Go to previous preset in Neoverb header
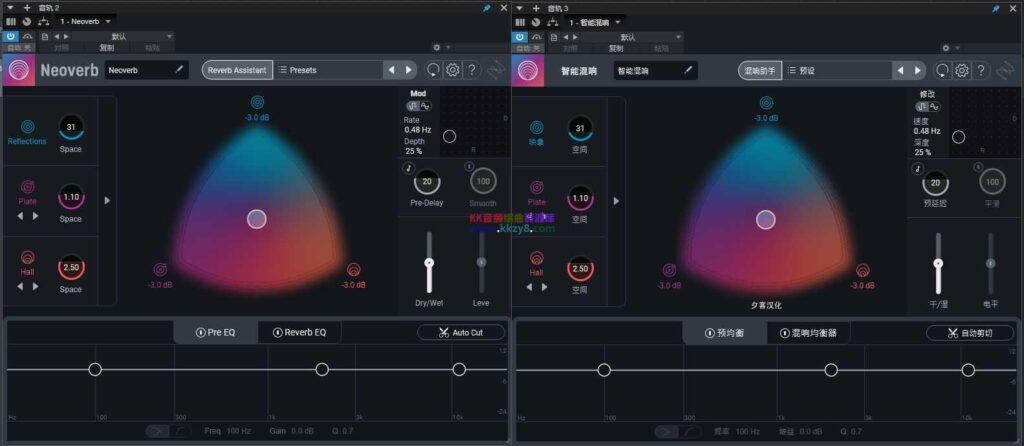1024x446 pixels. click(x=392, y=70)
